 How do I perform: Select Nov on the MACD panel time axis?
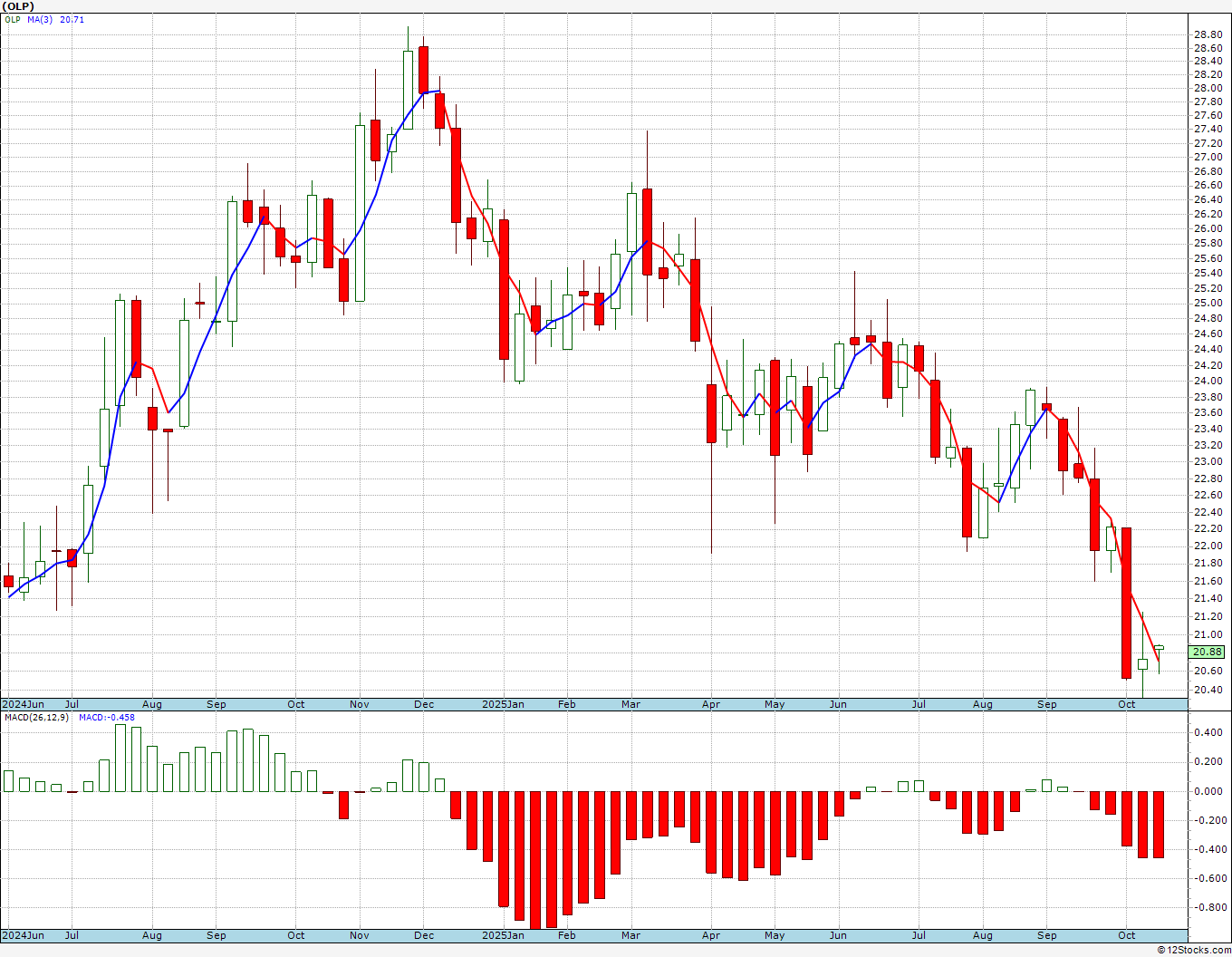[x=359, y=935]
